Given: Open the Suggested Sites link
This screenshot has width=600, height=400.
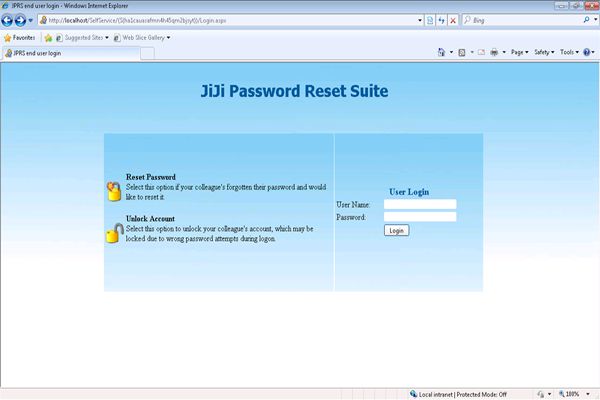Looking at the screenshot, I should (x=83, y=38).
